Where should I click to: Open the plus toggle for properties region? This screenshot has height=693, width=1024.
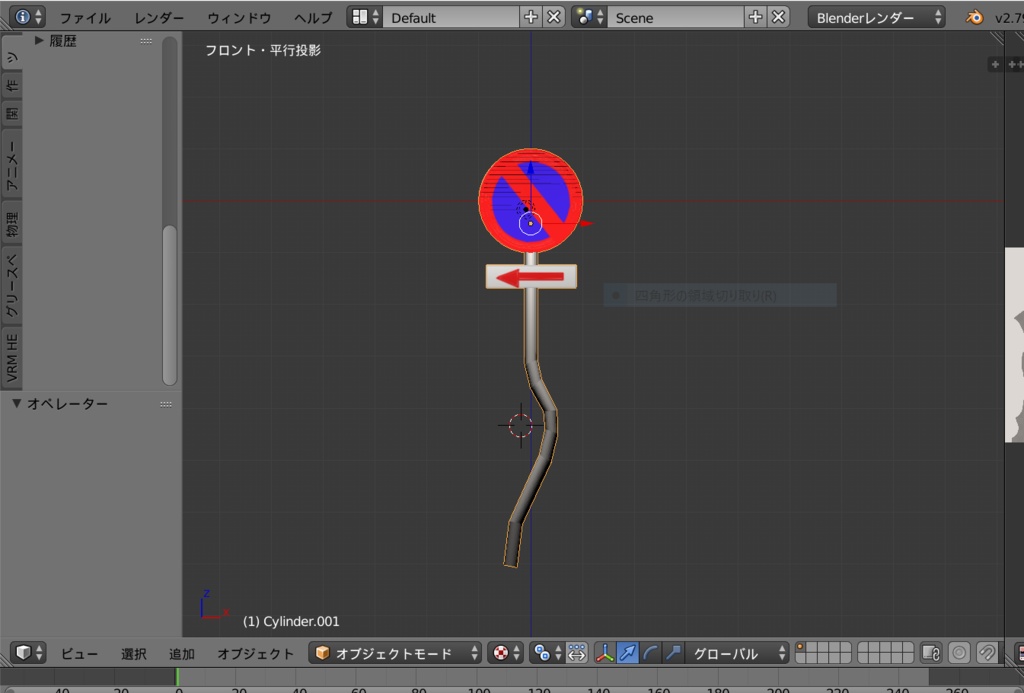995,64
